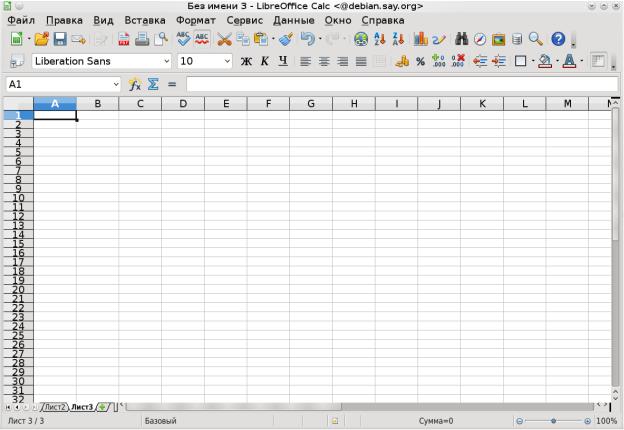
Task: Open the page preview icon
Action: 161,39
